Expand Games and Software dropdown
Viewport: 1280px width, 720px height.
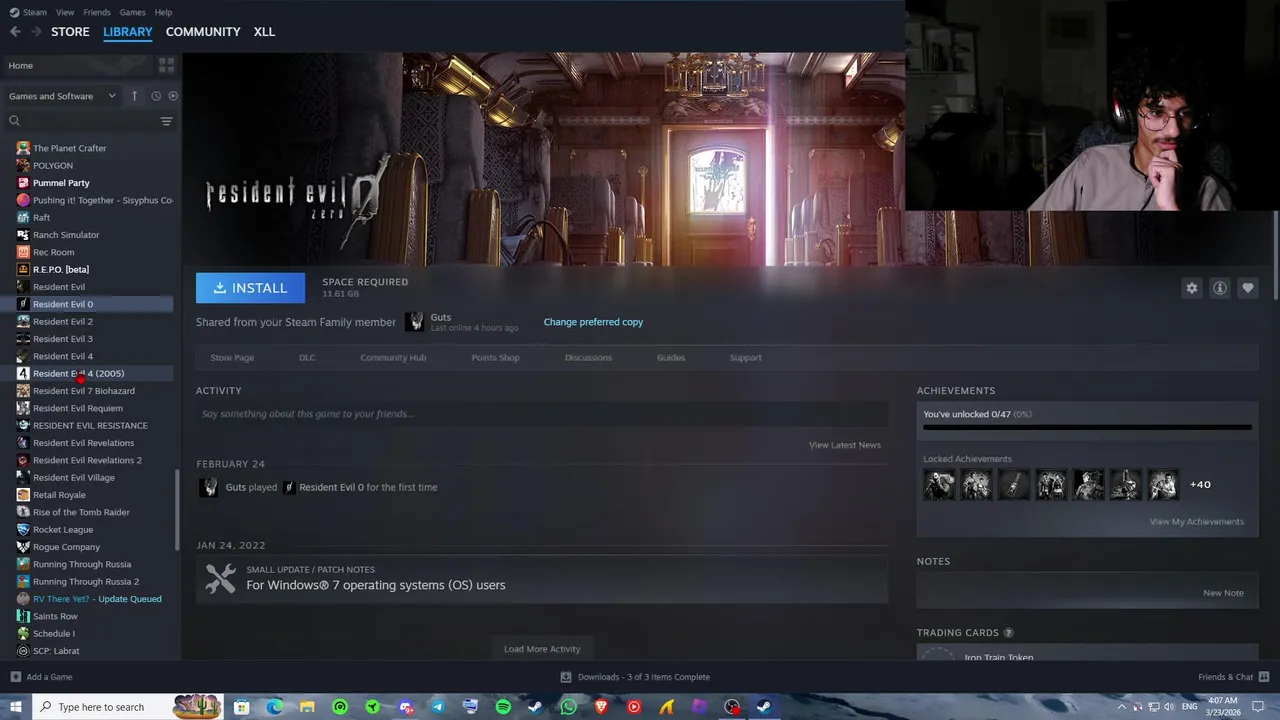pos(62,96)
